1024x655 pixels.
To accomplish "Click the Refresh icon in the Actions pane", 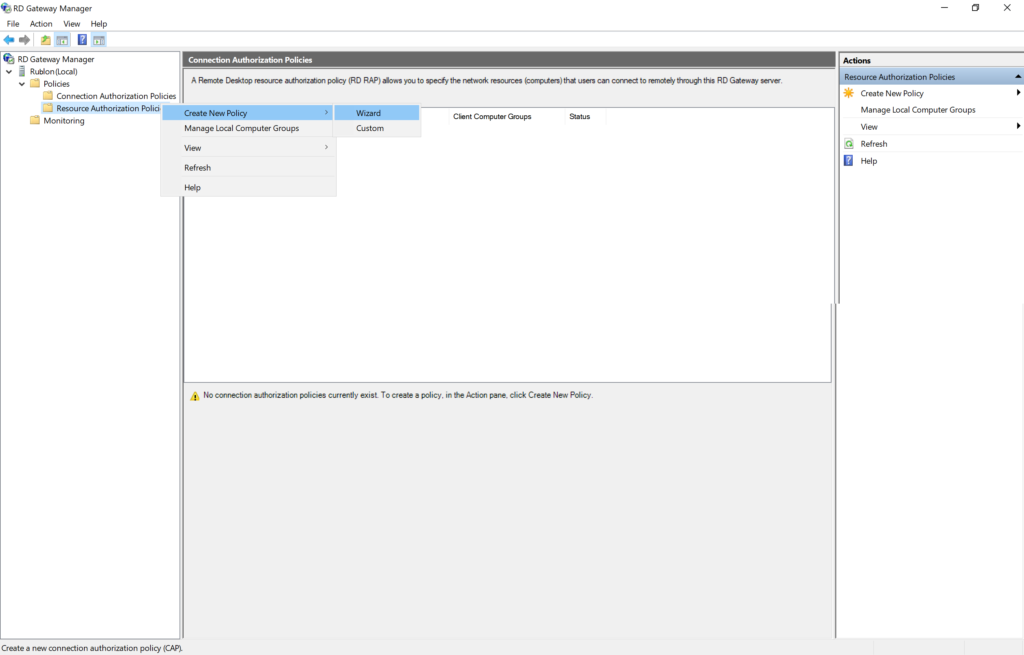I will pos(849,143).
